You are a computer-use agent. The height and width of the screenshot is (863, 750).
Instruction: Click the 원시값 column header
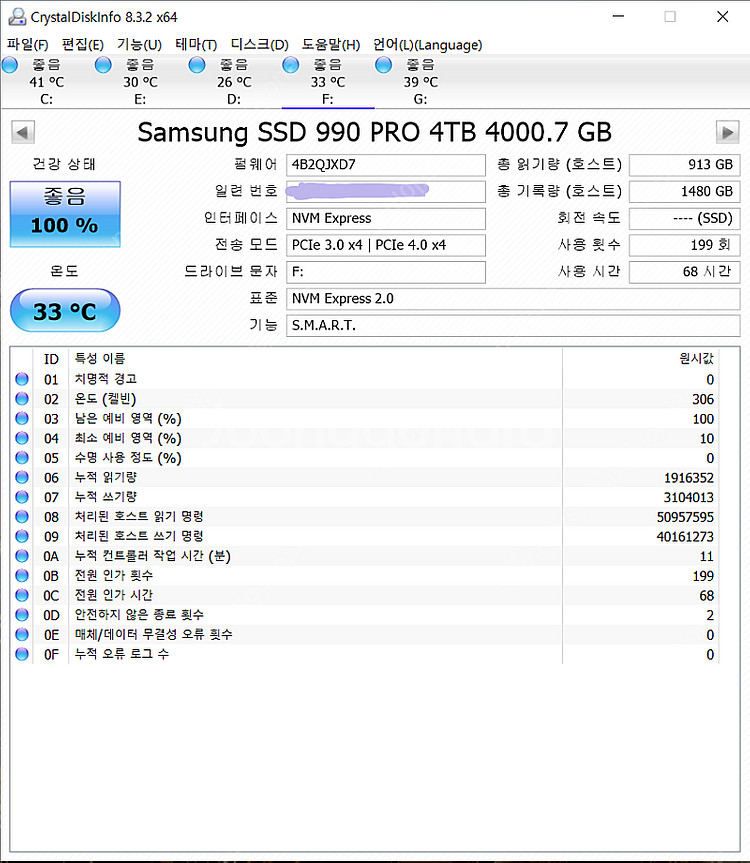[641, 359]
